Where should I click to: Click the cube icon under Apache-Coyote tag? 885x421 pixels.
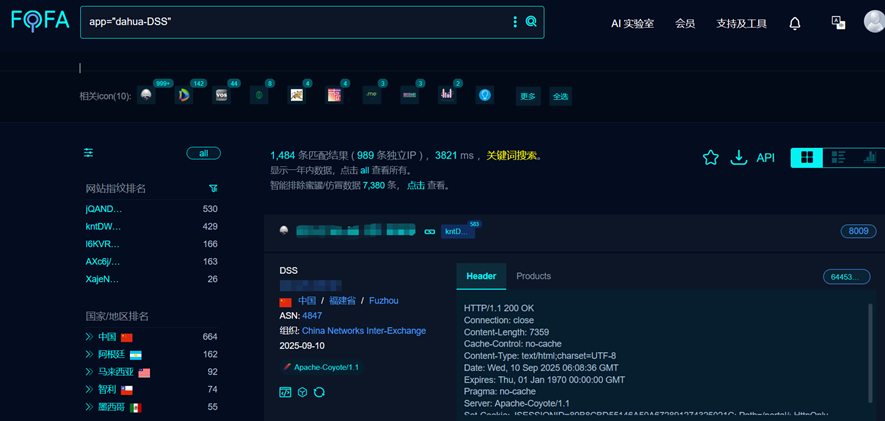pos(302,392)
